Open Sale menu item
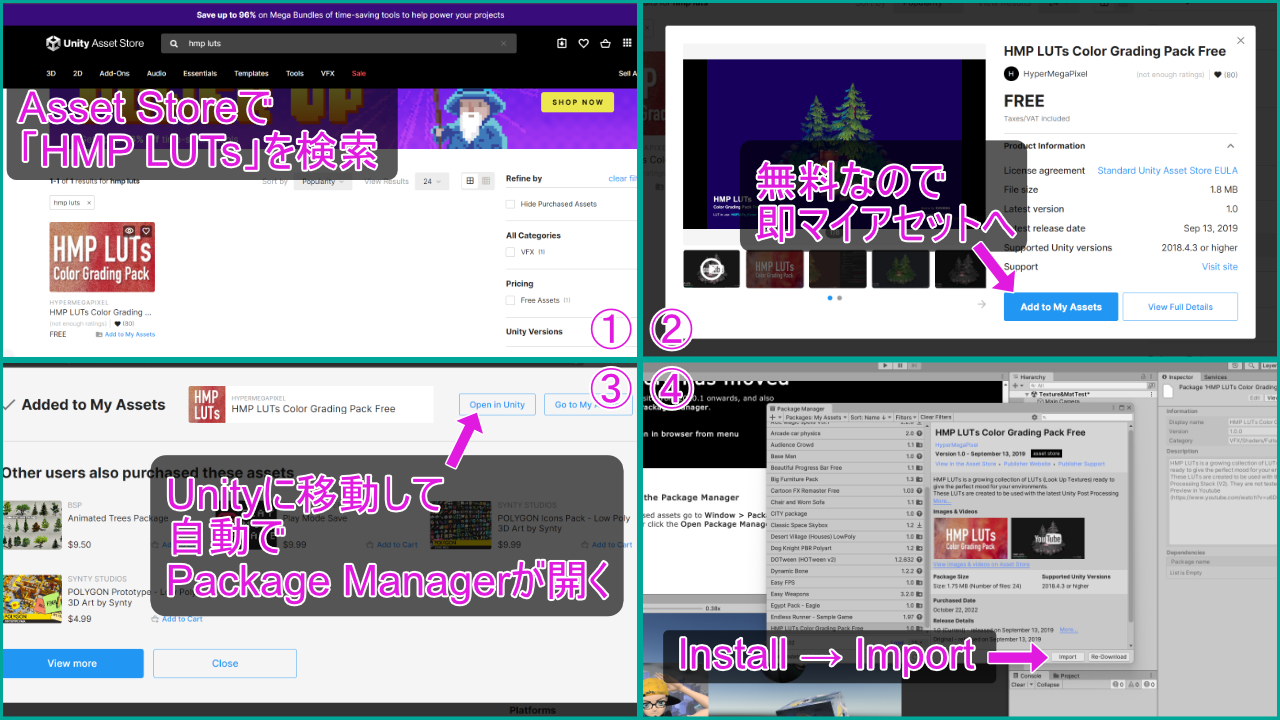1280x720 pixels. tap(359, 73)
